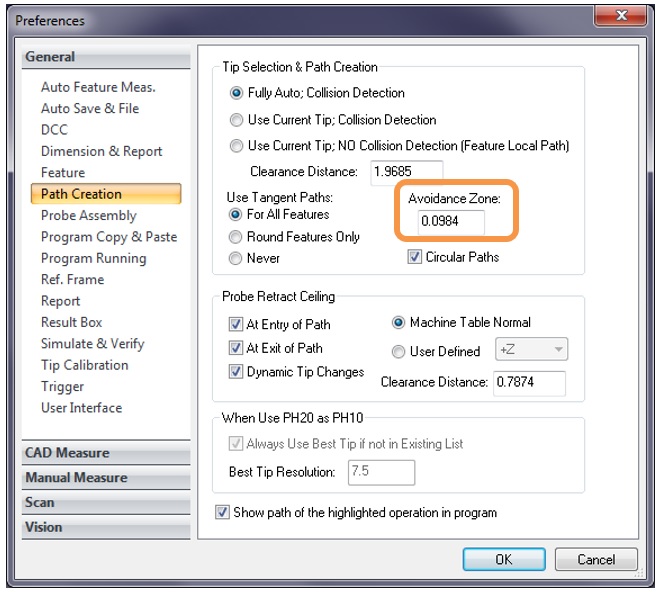Uncheck At Entry of Path
Screen dimensions: 660x592
click(235, 324)
